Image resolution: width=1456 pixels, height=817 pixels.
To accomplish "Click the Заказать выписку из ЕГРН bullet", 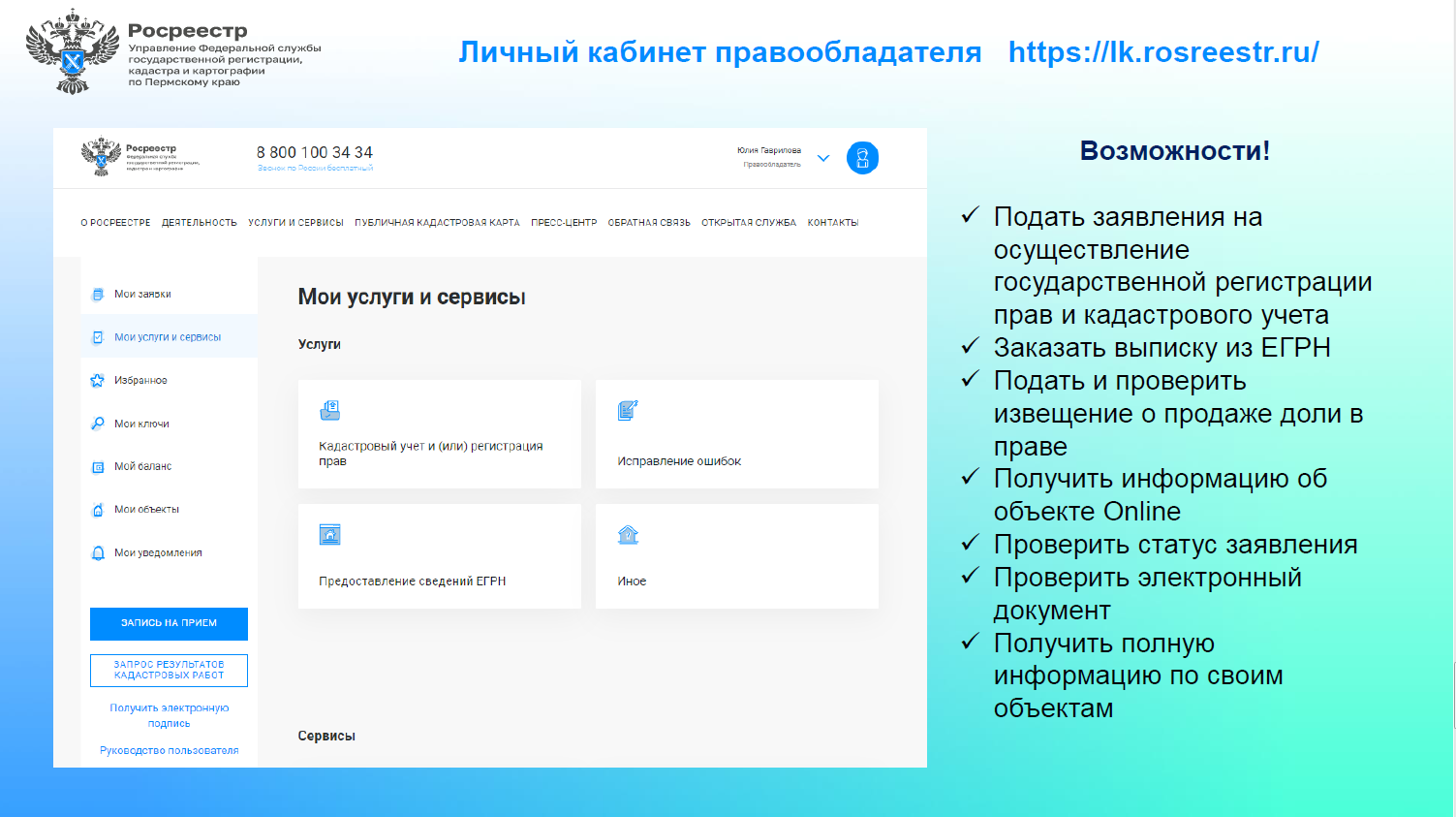I will click(1162, 348).
